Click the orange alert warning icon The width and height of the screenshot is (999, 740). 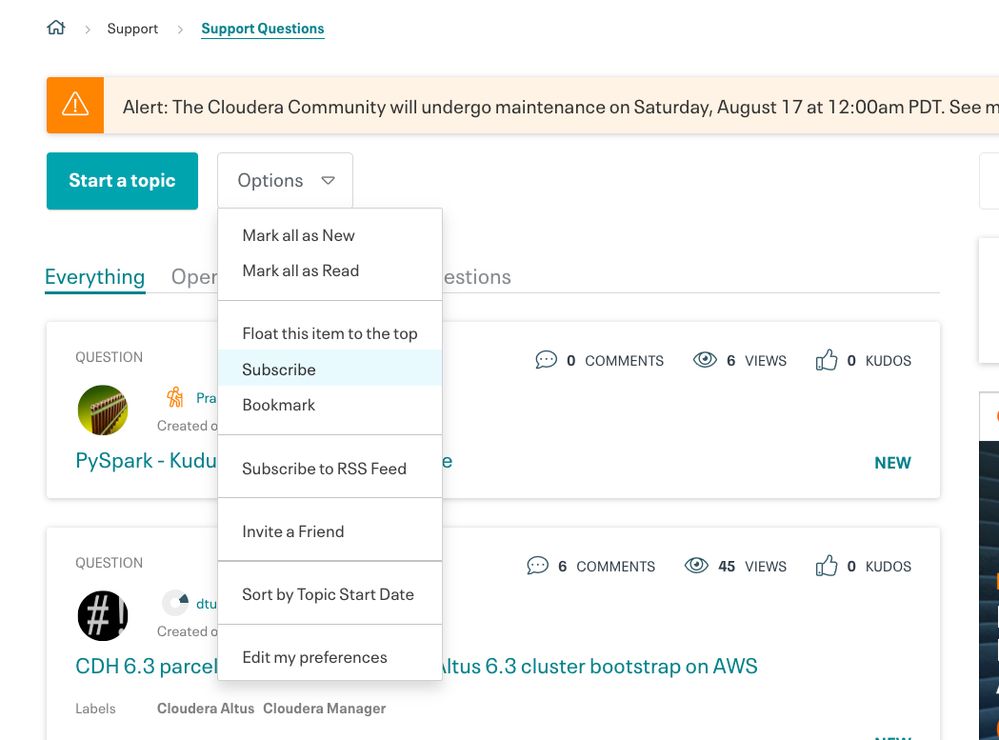pos(75,105)
